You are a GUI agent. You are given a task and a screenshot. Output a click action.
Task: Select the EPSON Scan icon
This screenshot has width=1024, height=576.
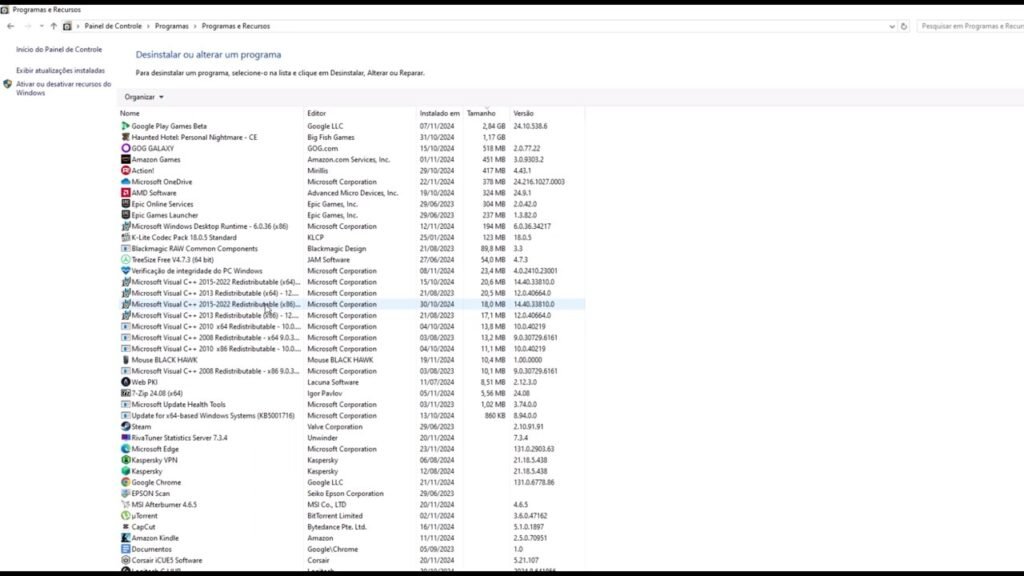tap(125, 493)
